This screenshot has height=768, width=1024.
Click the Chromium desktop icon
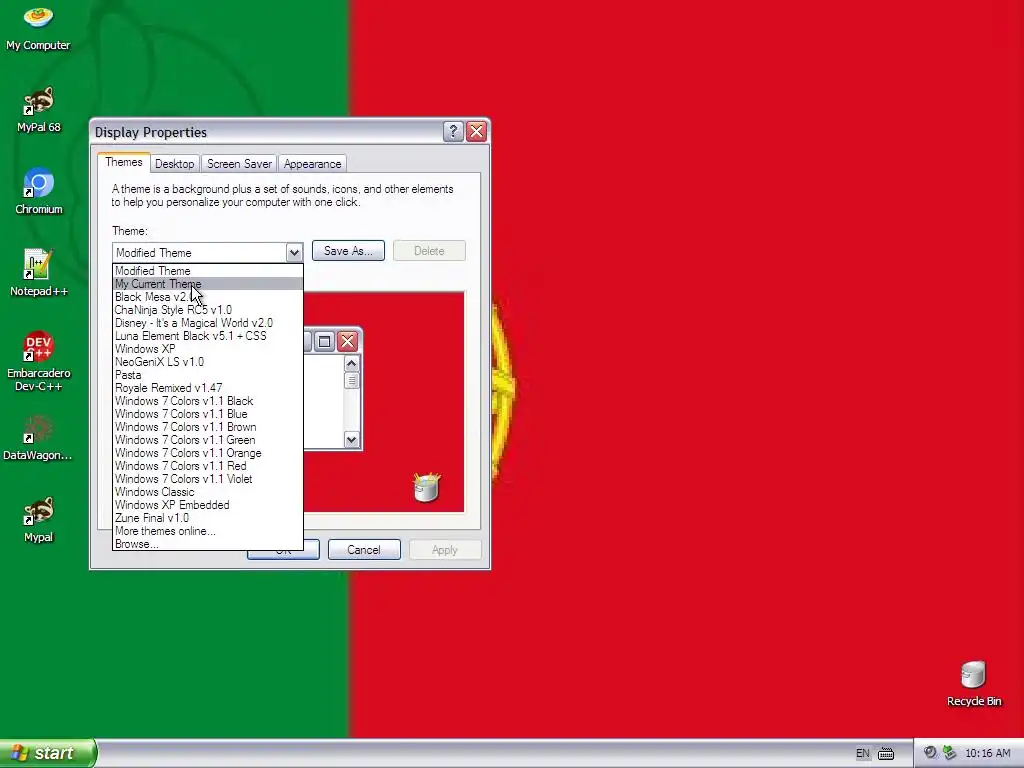[x=39, y=192]
